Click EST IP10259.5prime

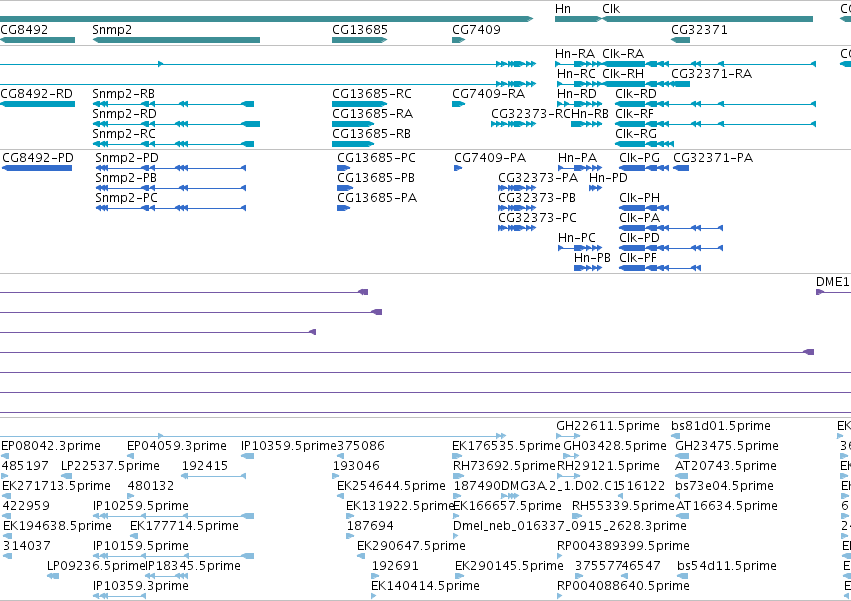tap(141, 506)
